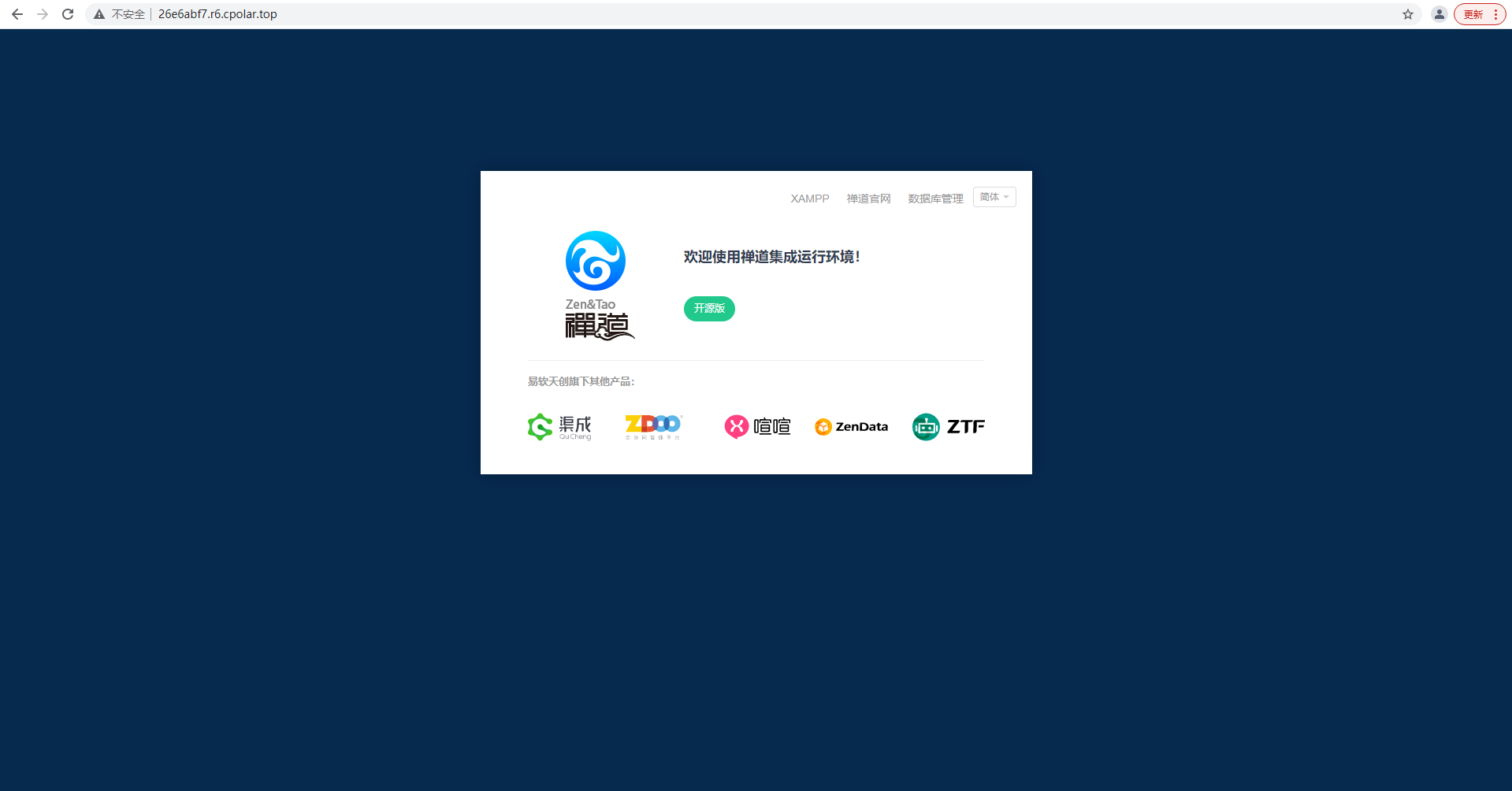Screen dimensions: 1512x791
Task: Click the ZenTao swirl logo
Action: point(596,261)
